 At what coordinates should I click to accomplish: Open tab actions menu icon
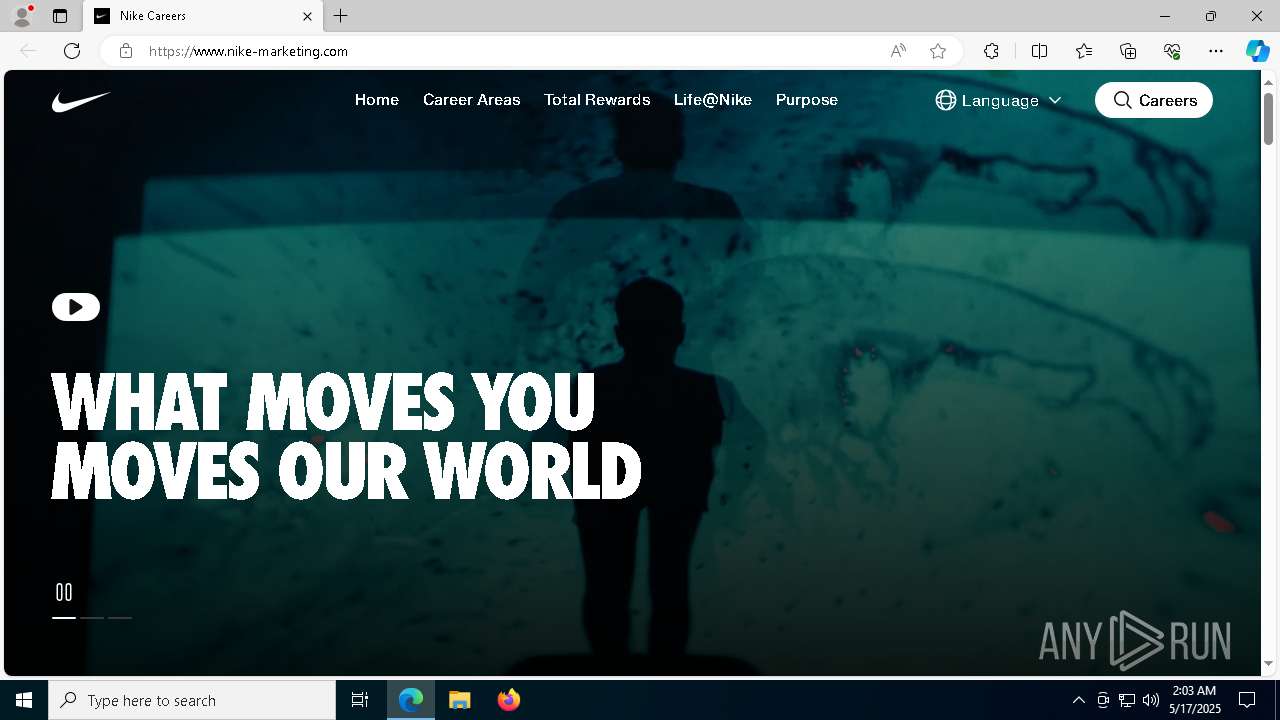(60, 16)
